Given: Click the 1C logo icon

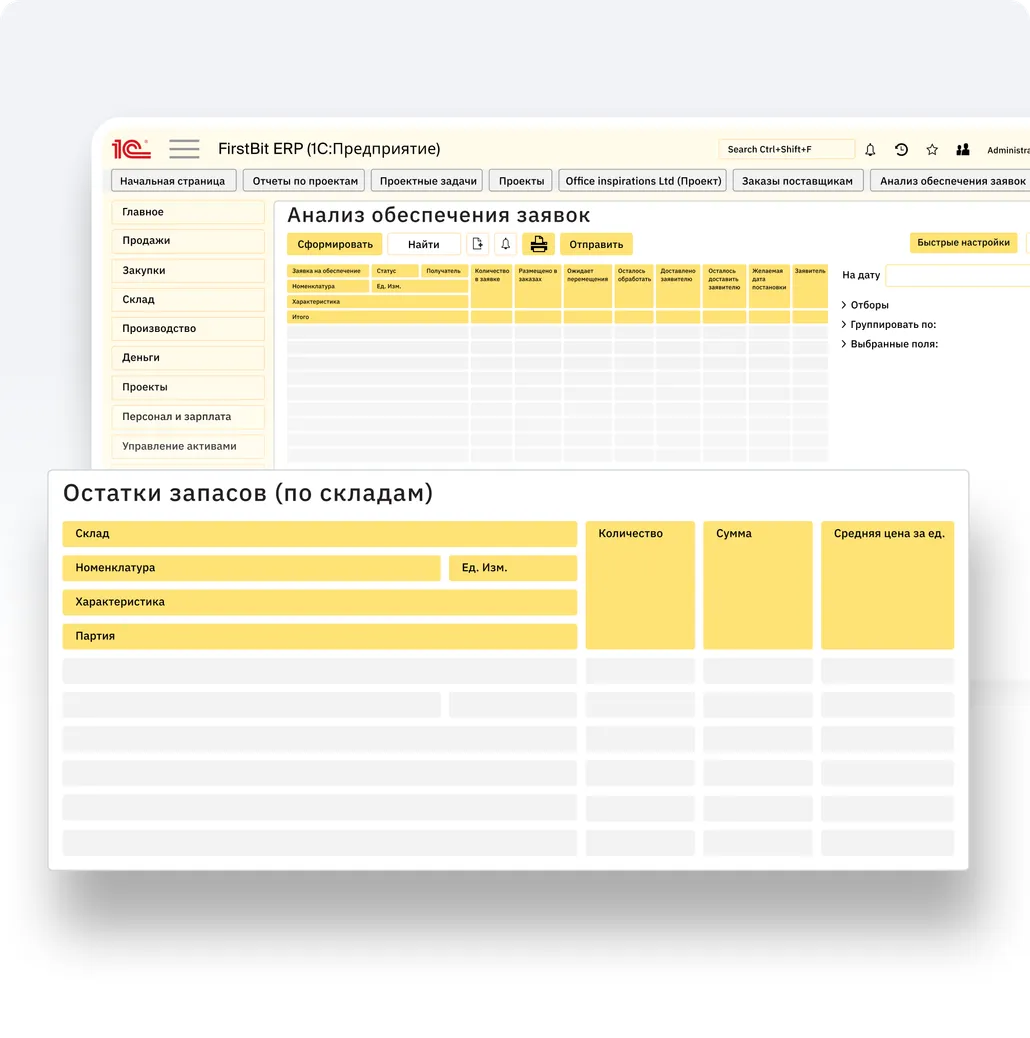Looking at the screenshot, I should point(131,149).
